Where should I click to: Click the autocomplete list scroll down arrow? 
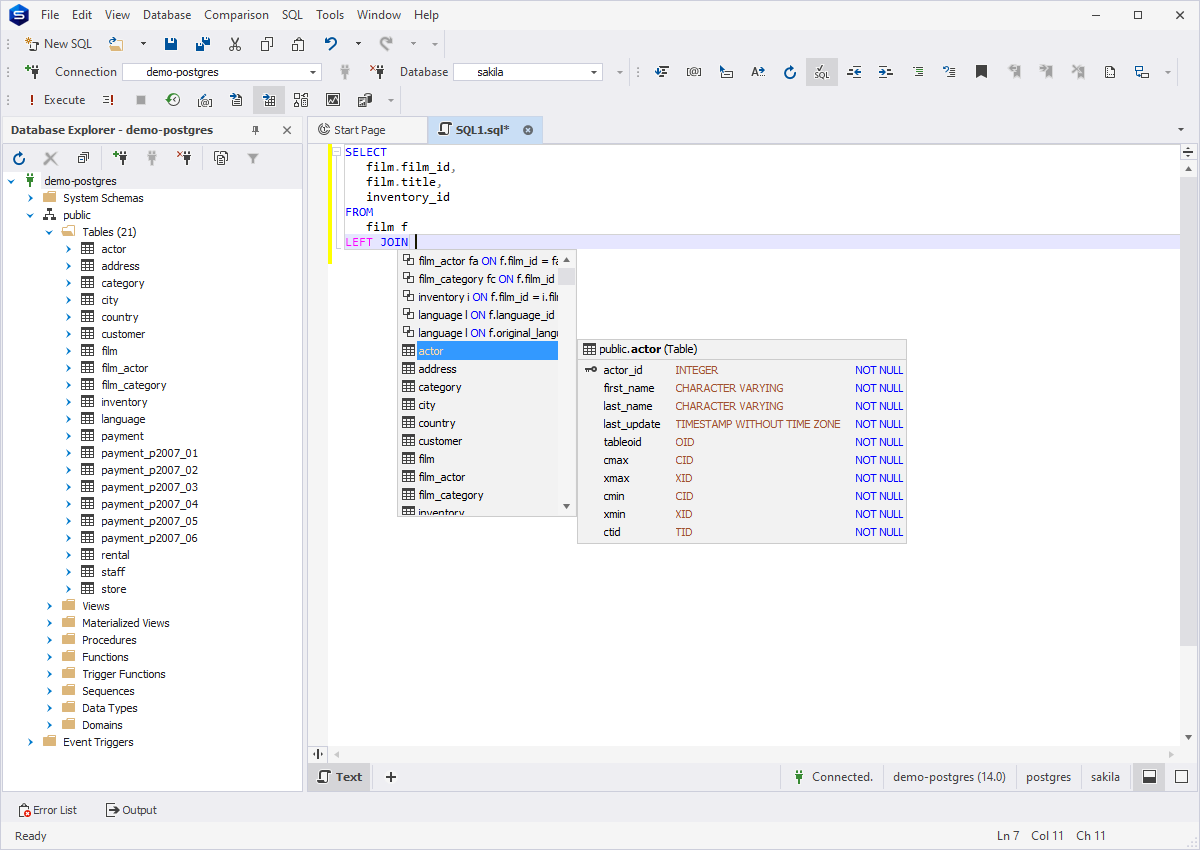click(567, 507)
